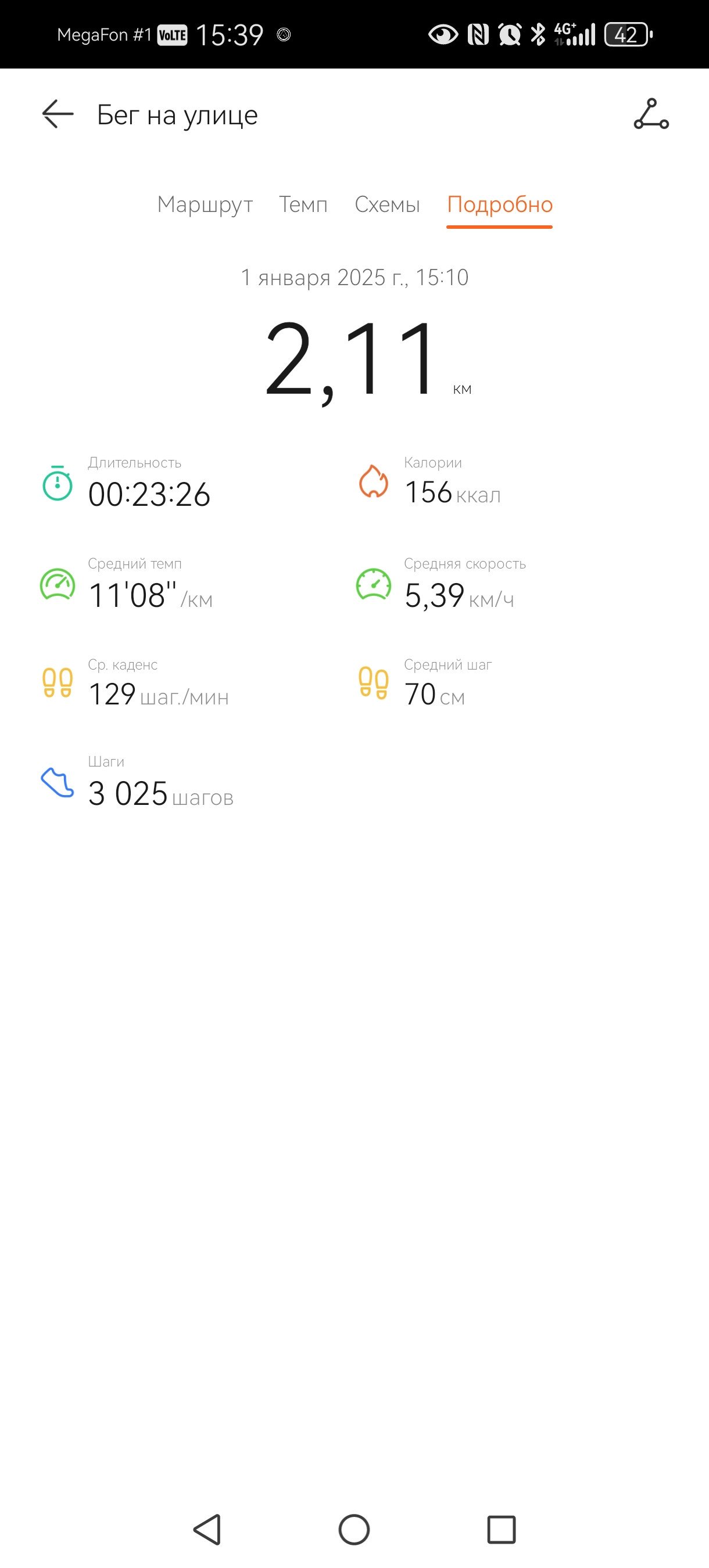Tap the cadence footprints icon
The height and width of the screenshot is (1568, 709).
pyautogui.click(x=58, y=683)
